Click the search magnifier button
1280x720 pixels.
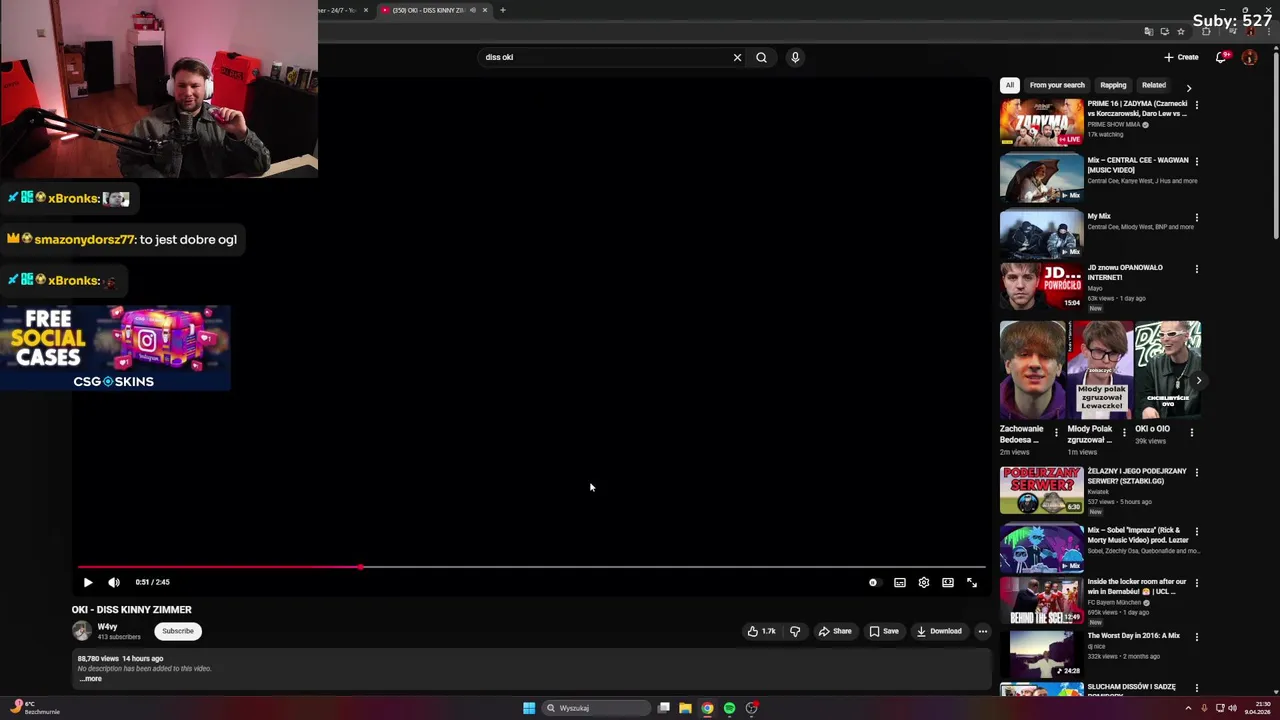(762, 57)
